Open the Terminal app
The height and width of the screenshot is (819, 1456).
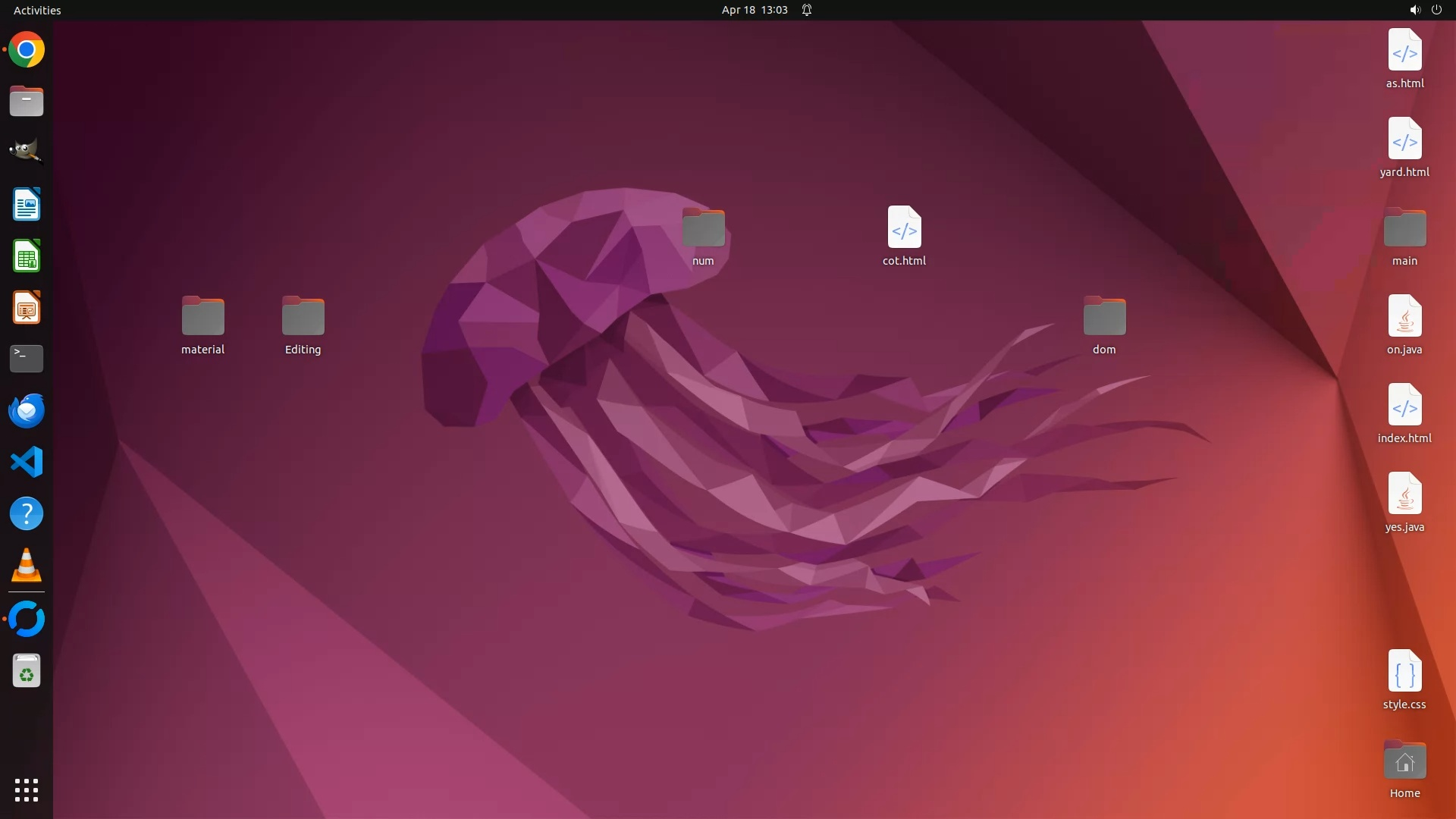27,359
